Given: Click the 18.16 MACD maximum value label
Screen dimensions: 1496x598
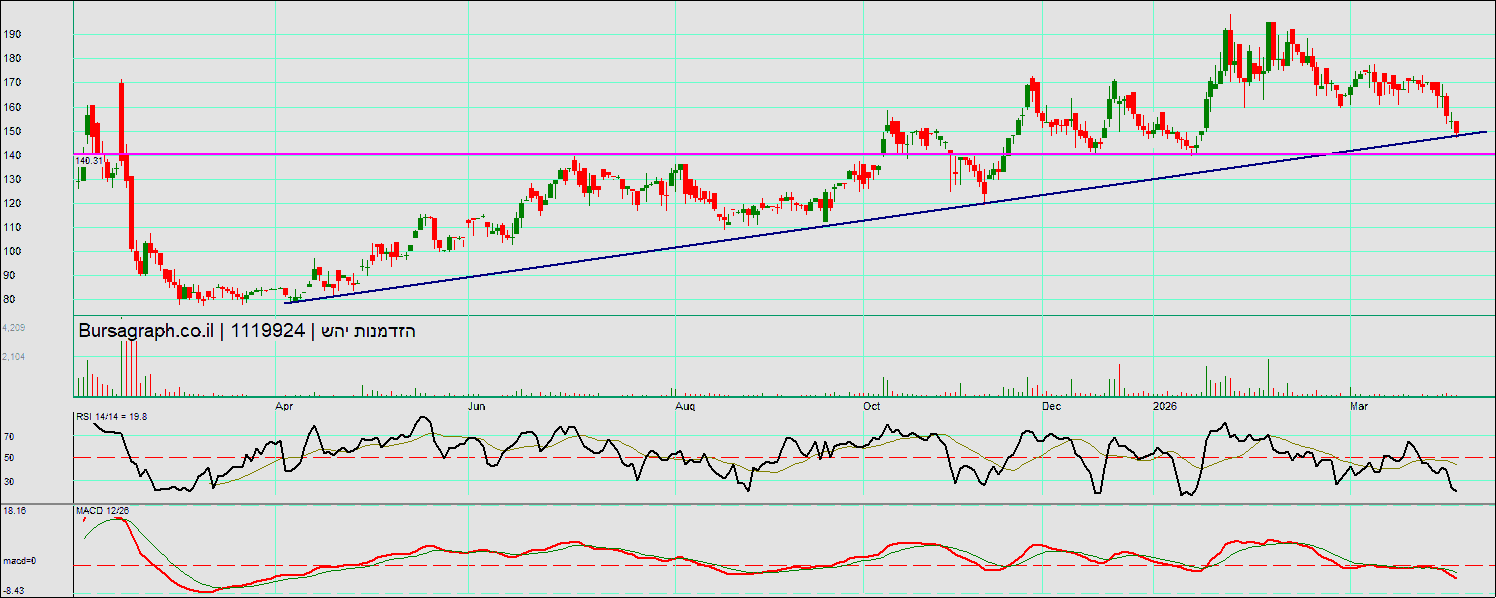Looking at the screenshot, I should [14, 511].
